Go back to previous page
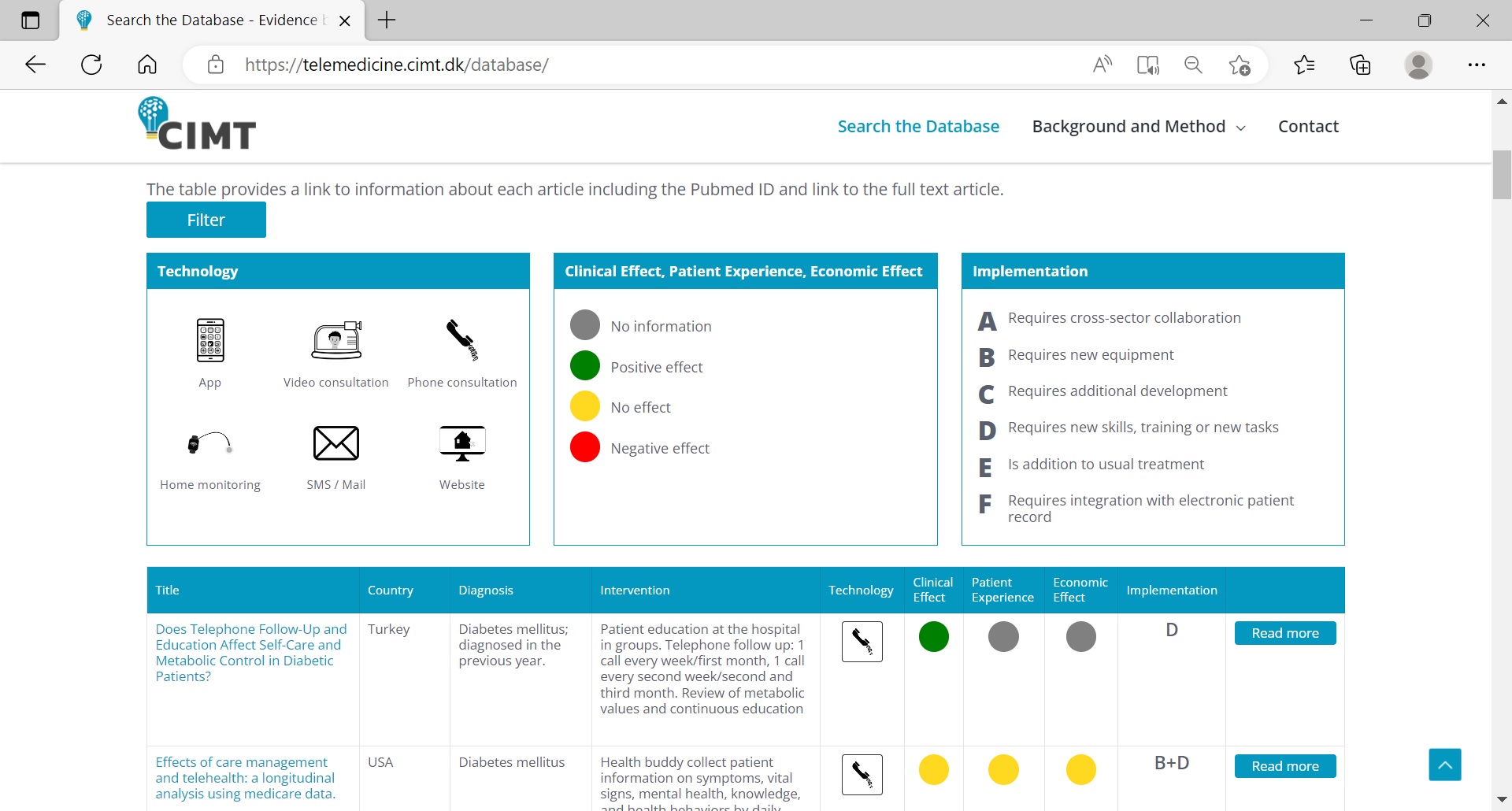Viewport: 1512px width, 811px height. pos(35,65)
